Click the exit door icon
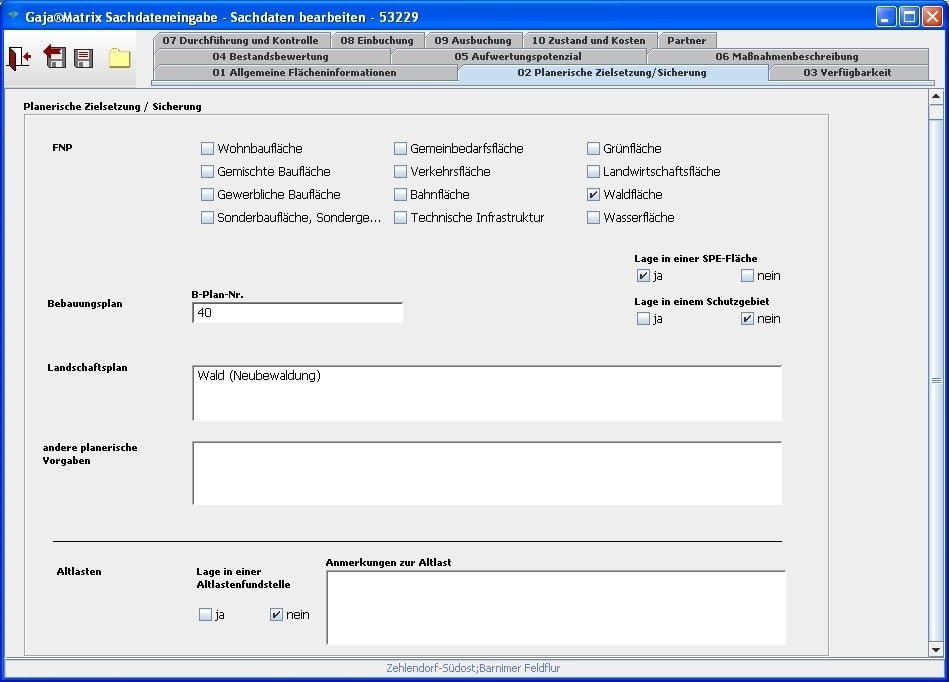 pyautogui.click(x=19, y=58)
